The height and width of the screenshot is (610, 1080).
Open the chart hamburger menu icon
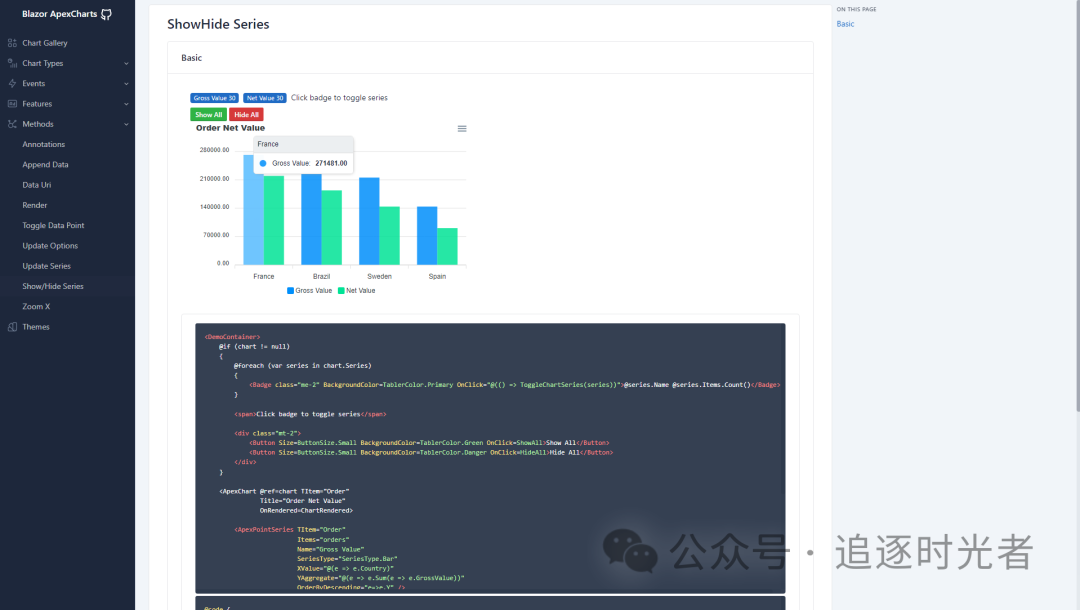462,128
